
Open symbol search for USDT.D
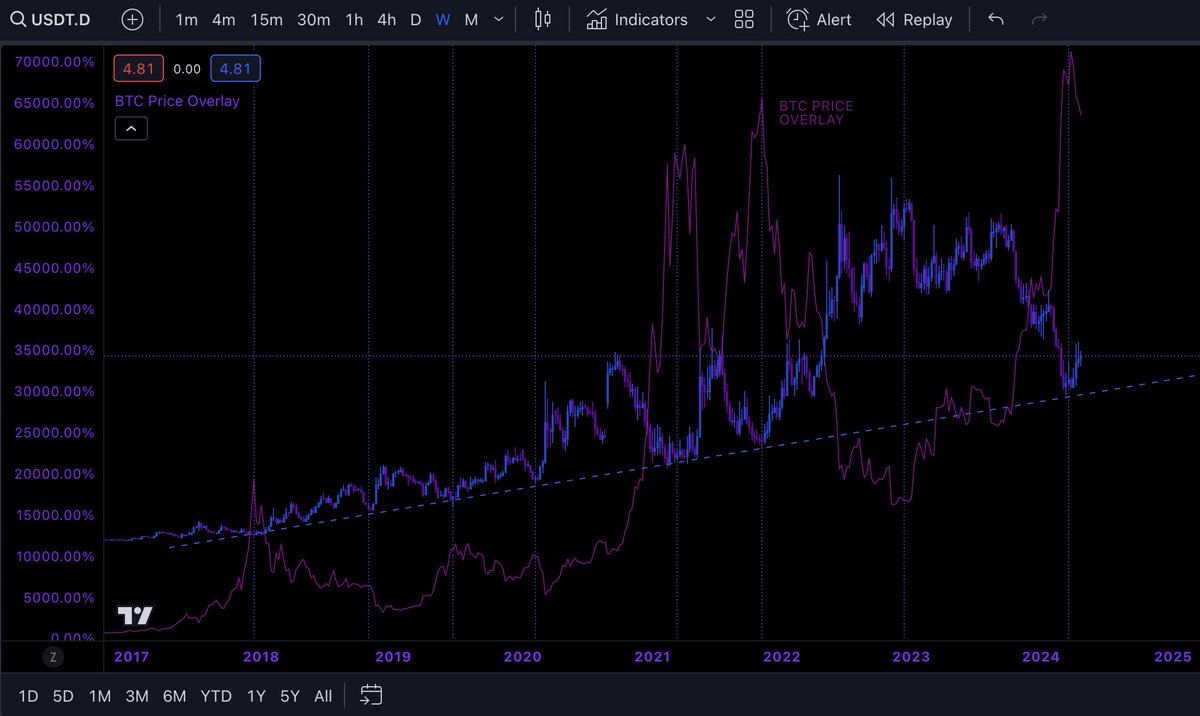coord(50,19)
